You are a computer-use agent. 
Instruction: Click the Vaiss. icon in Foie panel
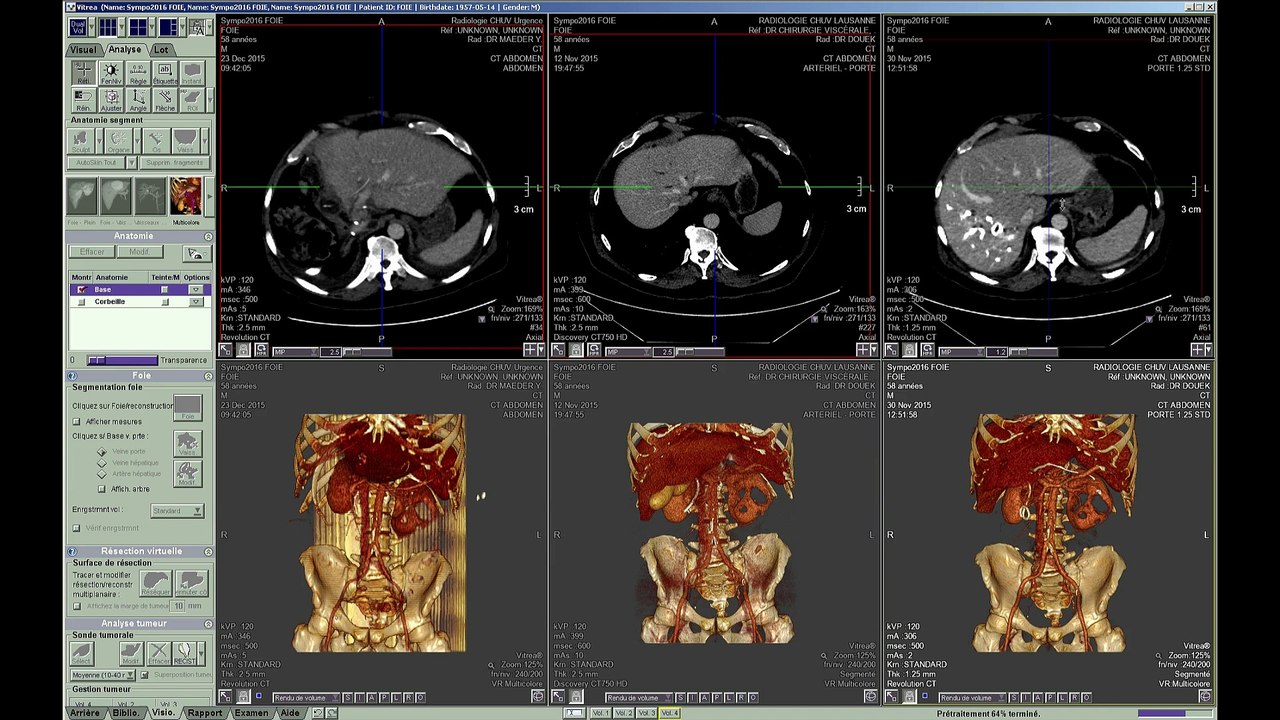point(187,444)
